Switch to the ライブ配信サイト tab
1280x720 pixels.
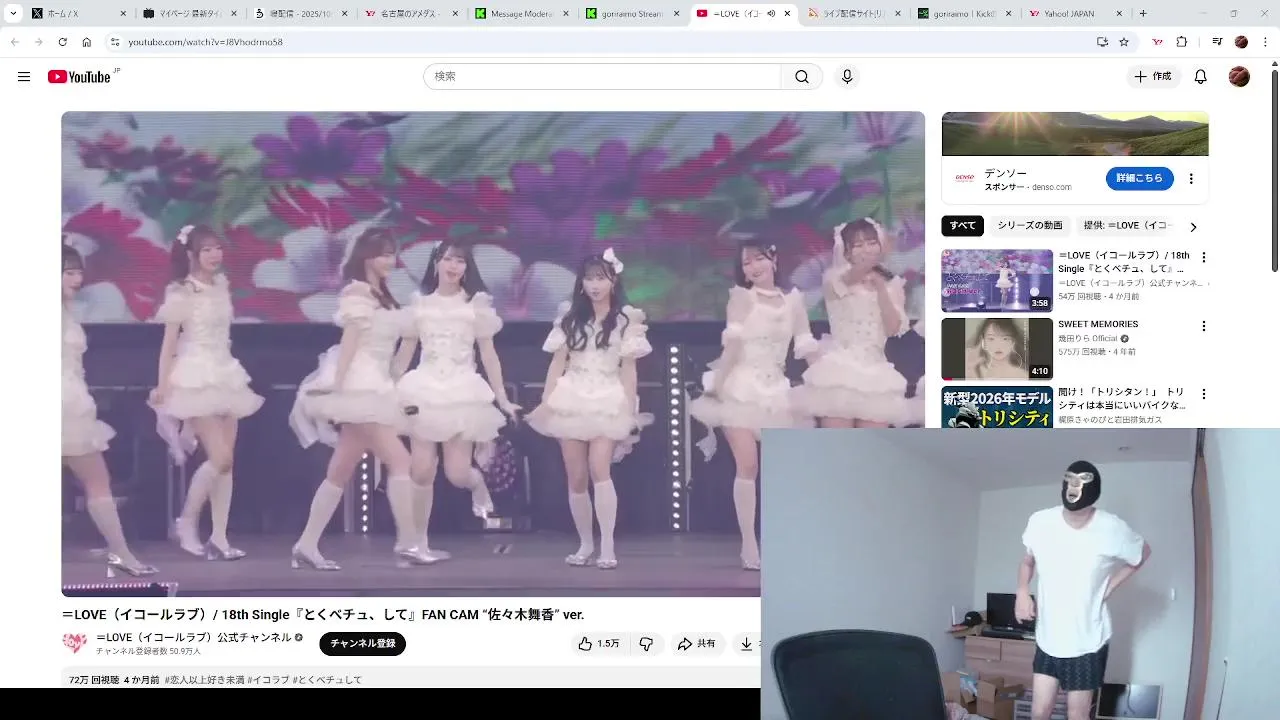[x=852, y=14]
